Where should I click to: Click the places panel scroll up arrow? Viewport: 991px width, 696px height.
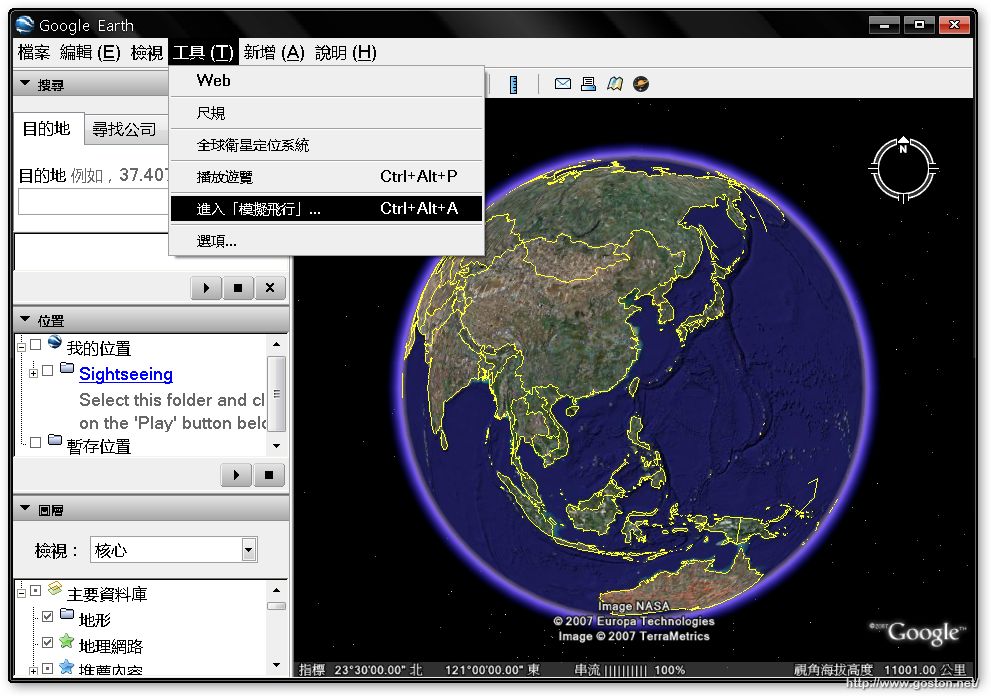click(276, 345)
